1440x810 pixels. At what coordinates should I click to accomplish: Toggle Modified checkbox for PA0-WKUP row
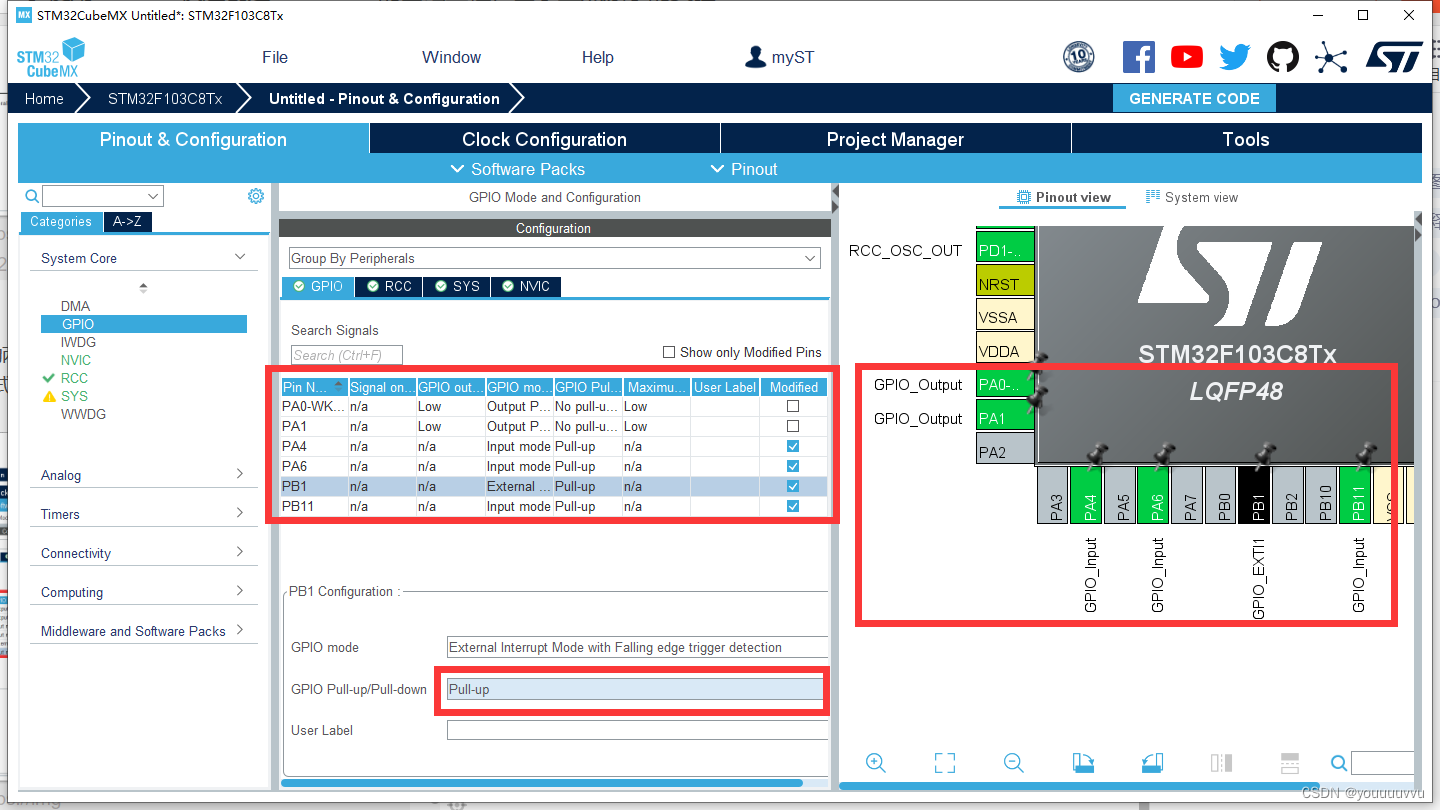793,406
